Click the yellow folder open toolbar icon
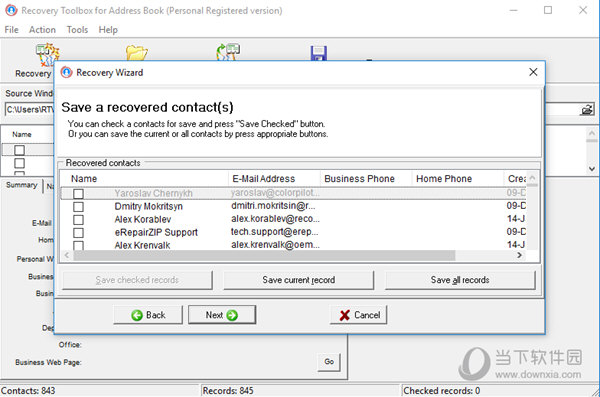 tap(137, 53)
